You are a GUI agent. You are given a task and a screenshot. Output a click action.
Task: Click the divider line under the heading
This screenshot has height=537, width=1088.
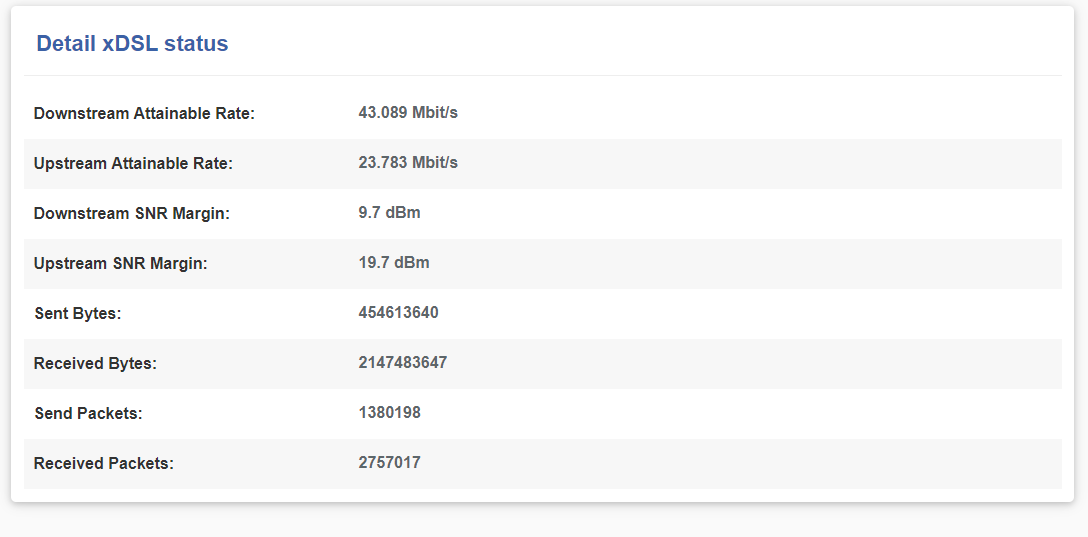(542, 76)
